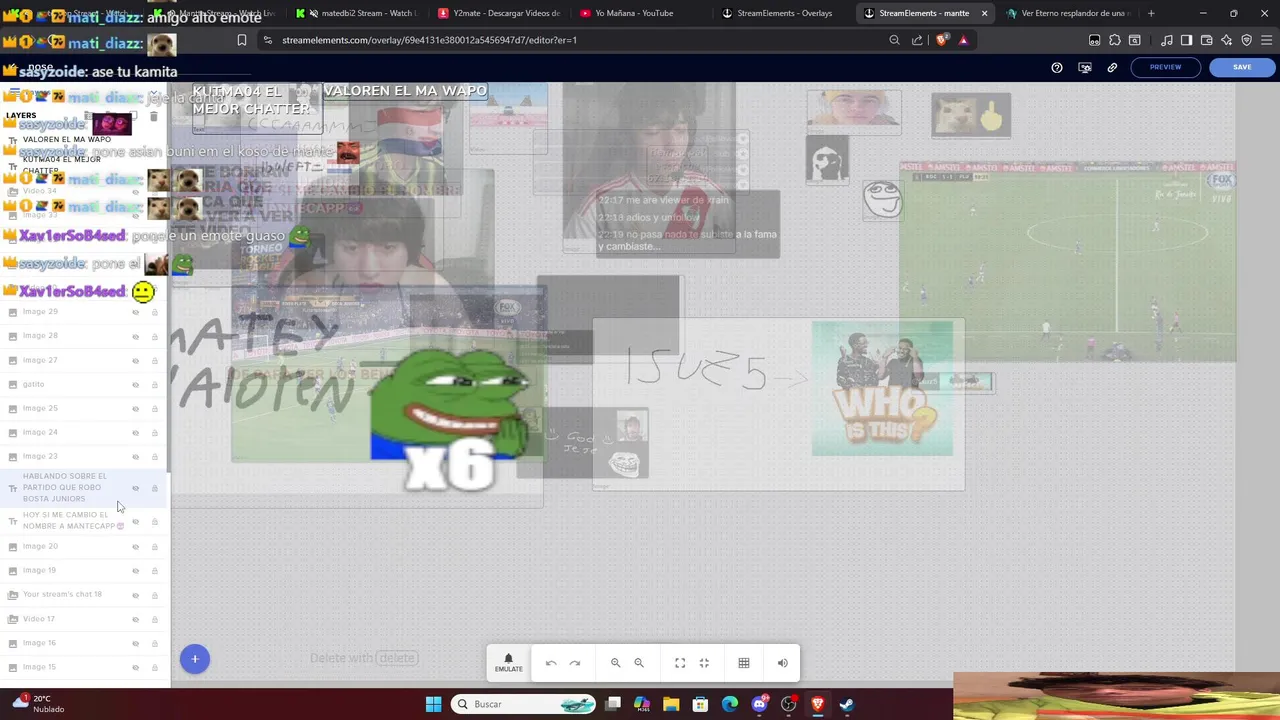Select the Image 19 layer
Image resolution: width=1280 pixels, height=720 pixels.
point(82,570)
